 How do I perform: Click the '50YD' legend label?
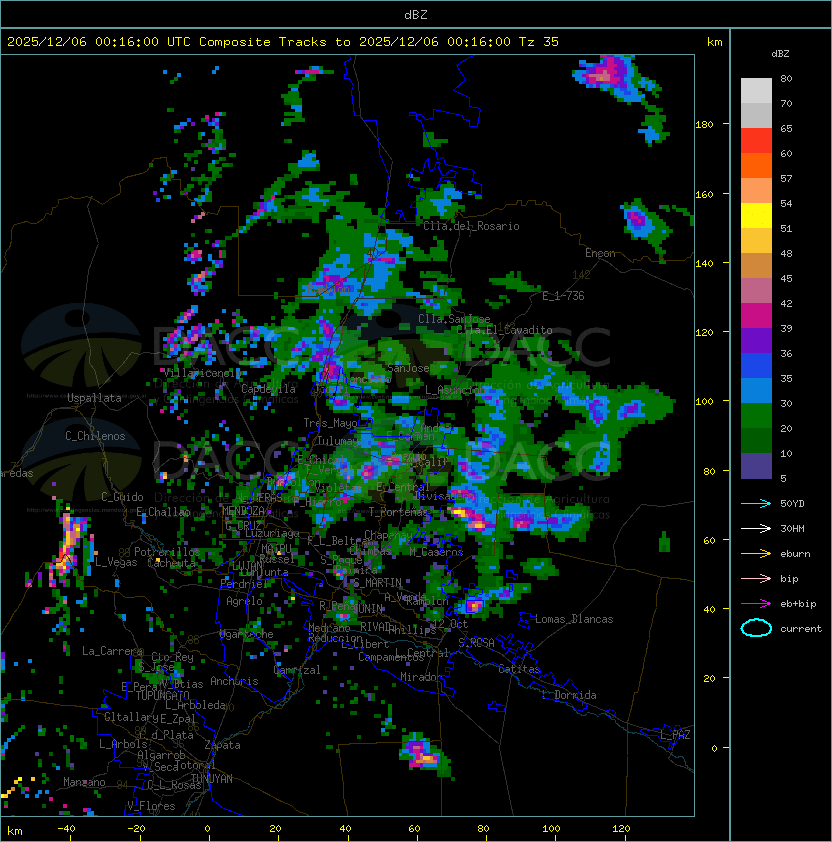coord(792,504)
